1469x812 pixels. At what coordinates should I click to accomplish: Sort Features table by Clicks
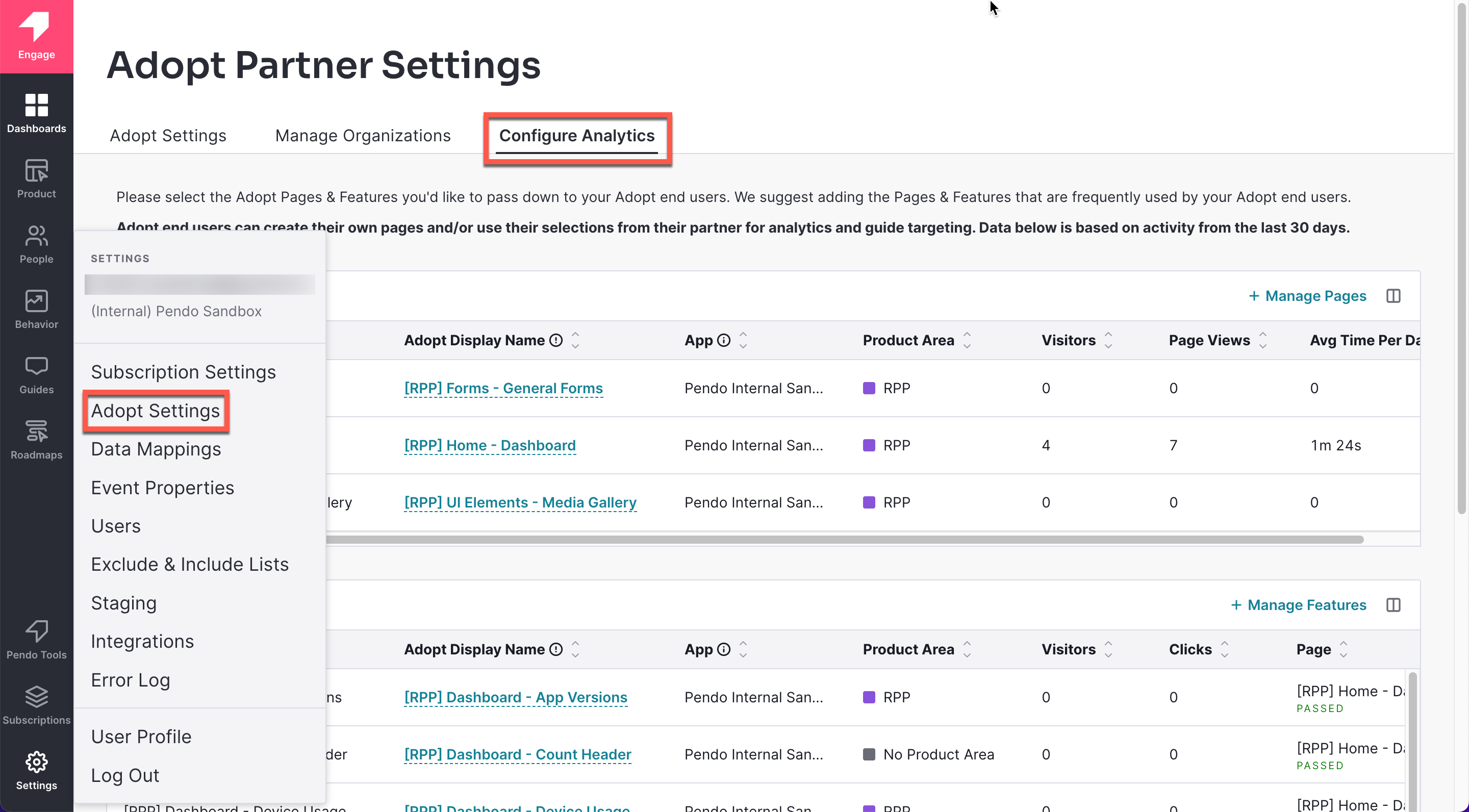coord(1224,649)
